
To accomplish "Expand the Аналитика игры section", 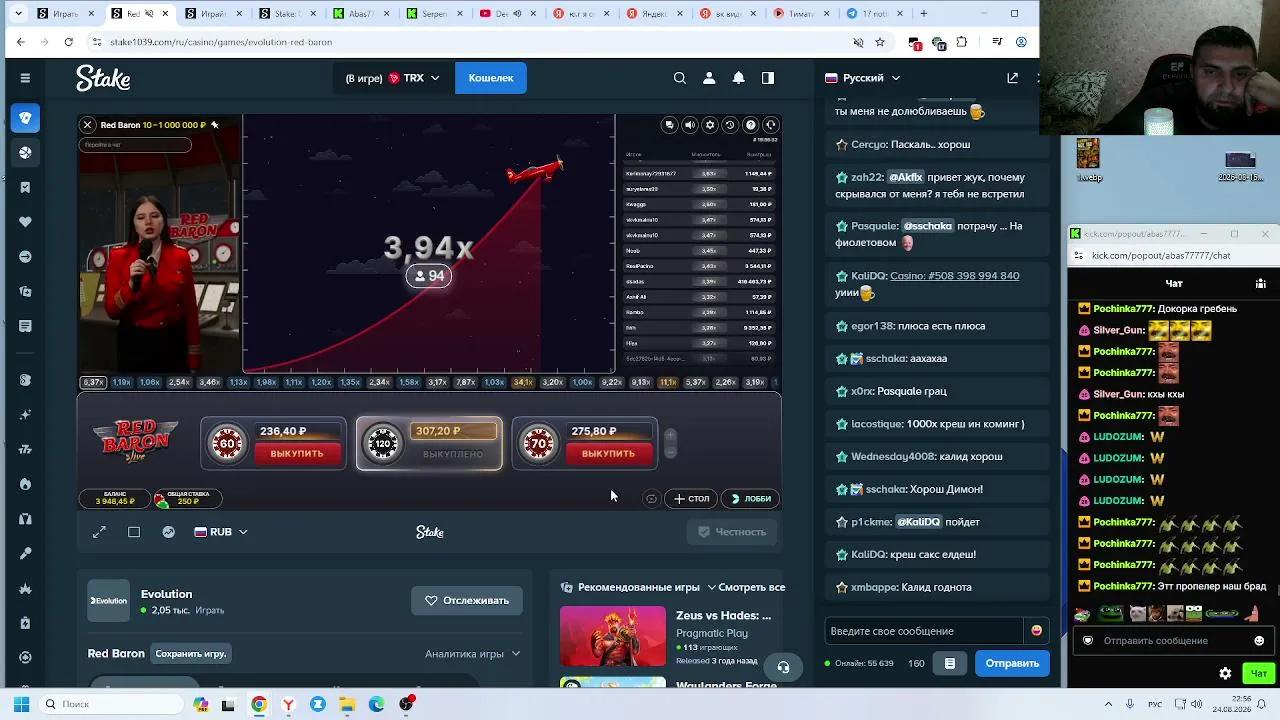I will point(473,654).
